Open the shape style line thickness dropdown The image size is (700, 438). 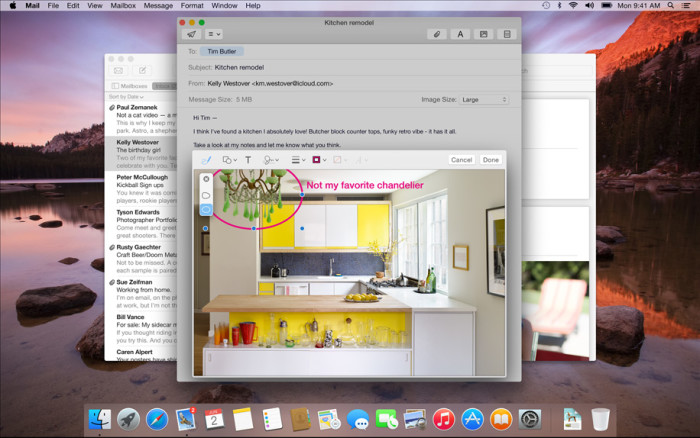298,160
